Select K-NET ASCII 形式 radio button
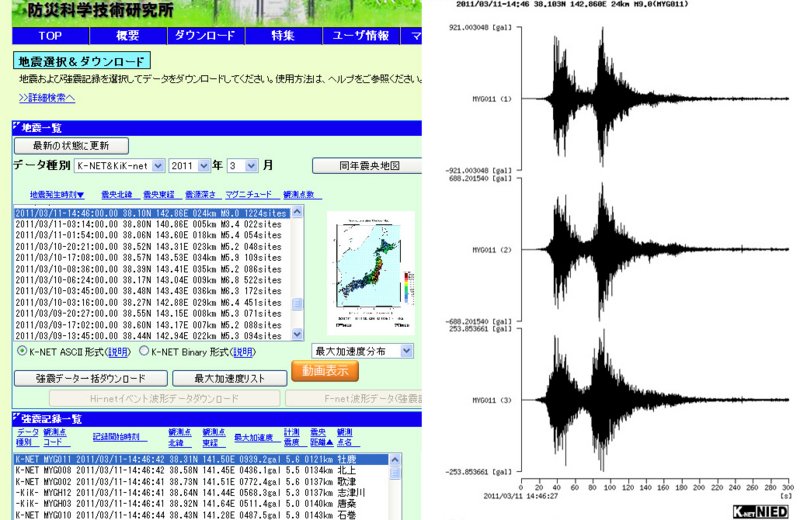800x520 pixels. pos(22,351)
